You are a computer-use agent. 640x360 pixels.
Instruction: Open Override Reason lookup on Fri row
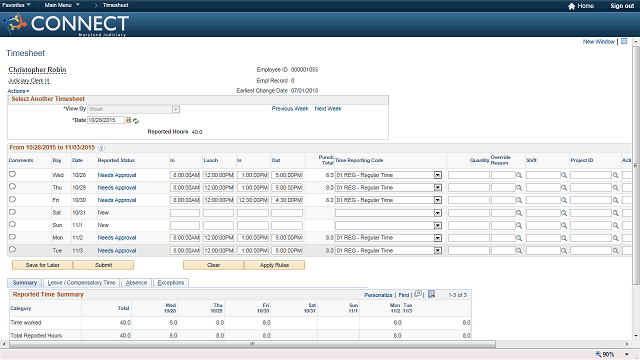[x=519, y=200]
